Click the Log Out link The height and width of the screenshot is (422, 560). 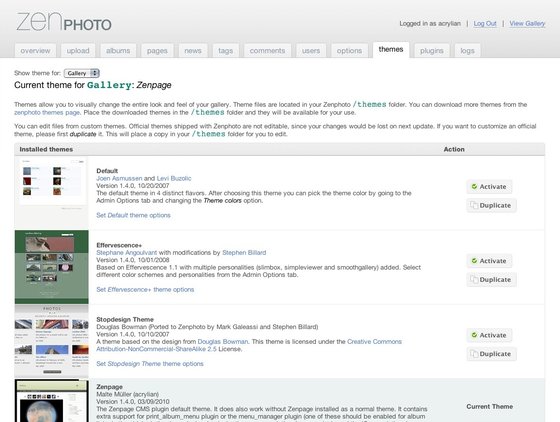485,24
